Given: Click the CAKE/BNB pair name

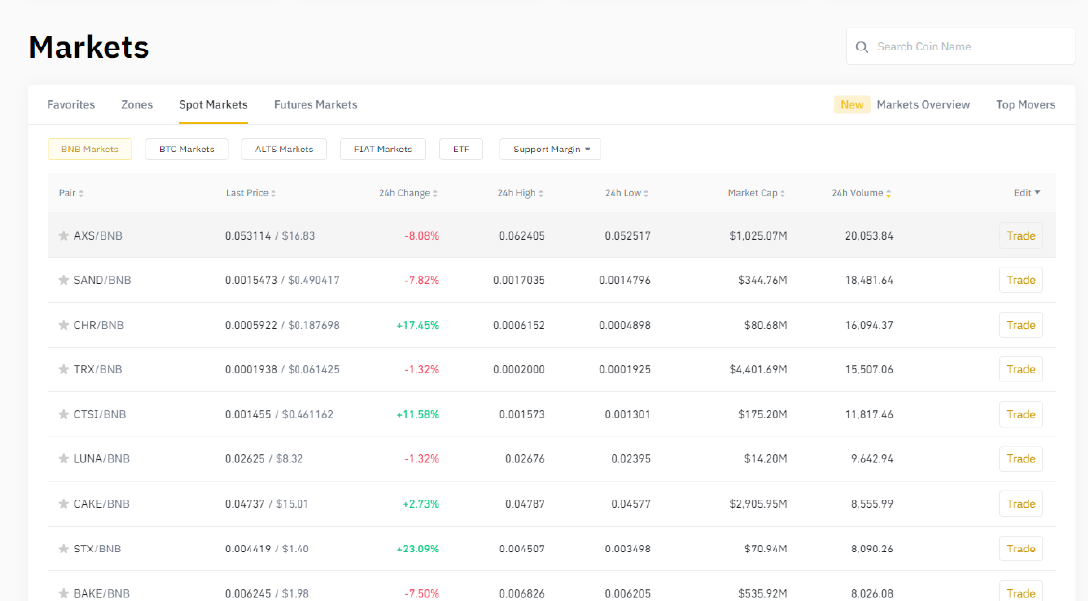Looking at the screenshot, I should [x=101, y=504].
